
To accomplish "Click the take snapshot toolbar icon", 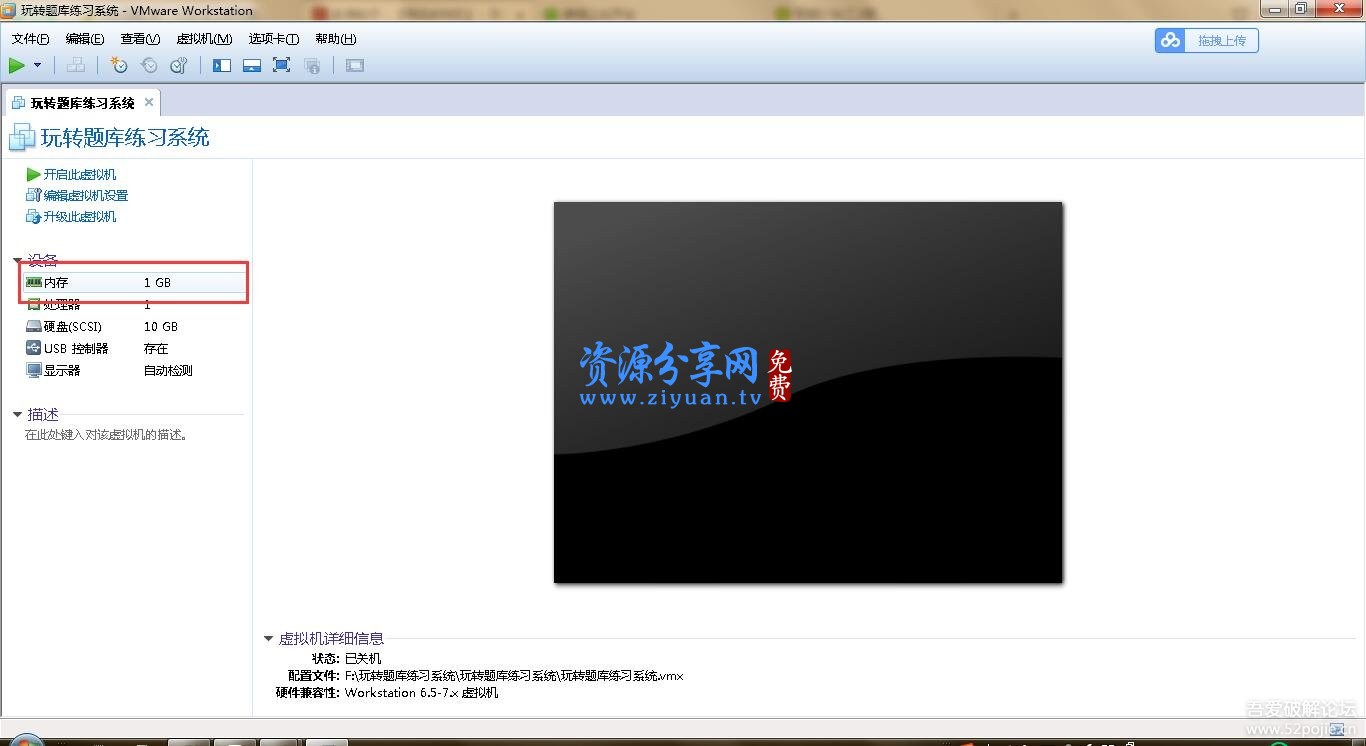I will point(119,65).
